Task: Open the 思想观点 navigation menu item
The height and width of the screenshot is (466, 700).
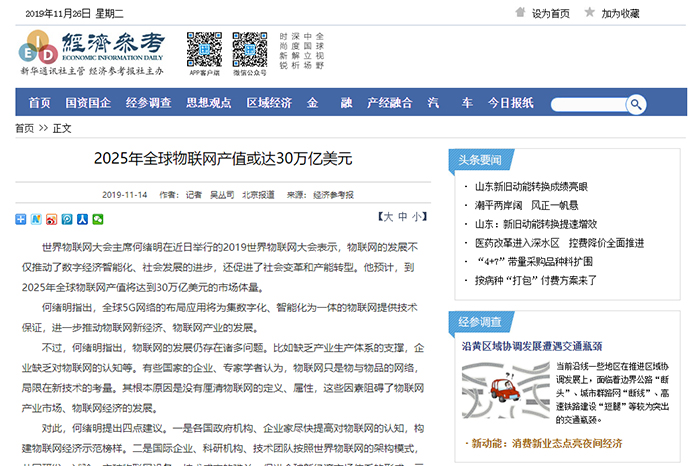Action: coord(209,103)
